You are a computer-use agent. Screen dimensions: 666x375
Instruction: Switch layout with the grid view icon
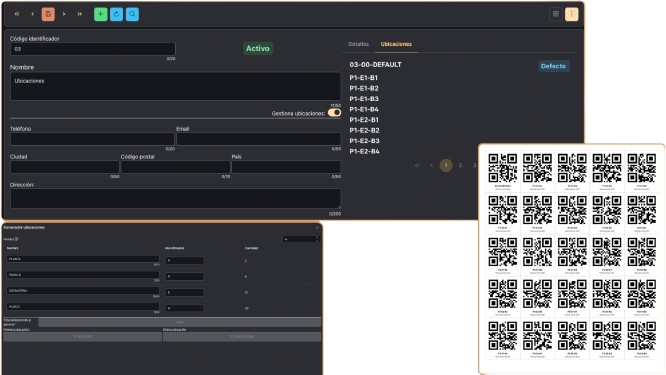pos(556,14)
